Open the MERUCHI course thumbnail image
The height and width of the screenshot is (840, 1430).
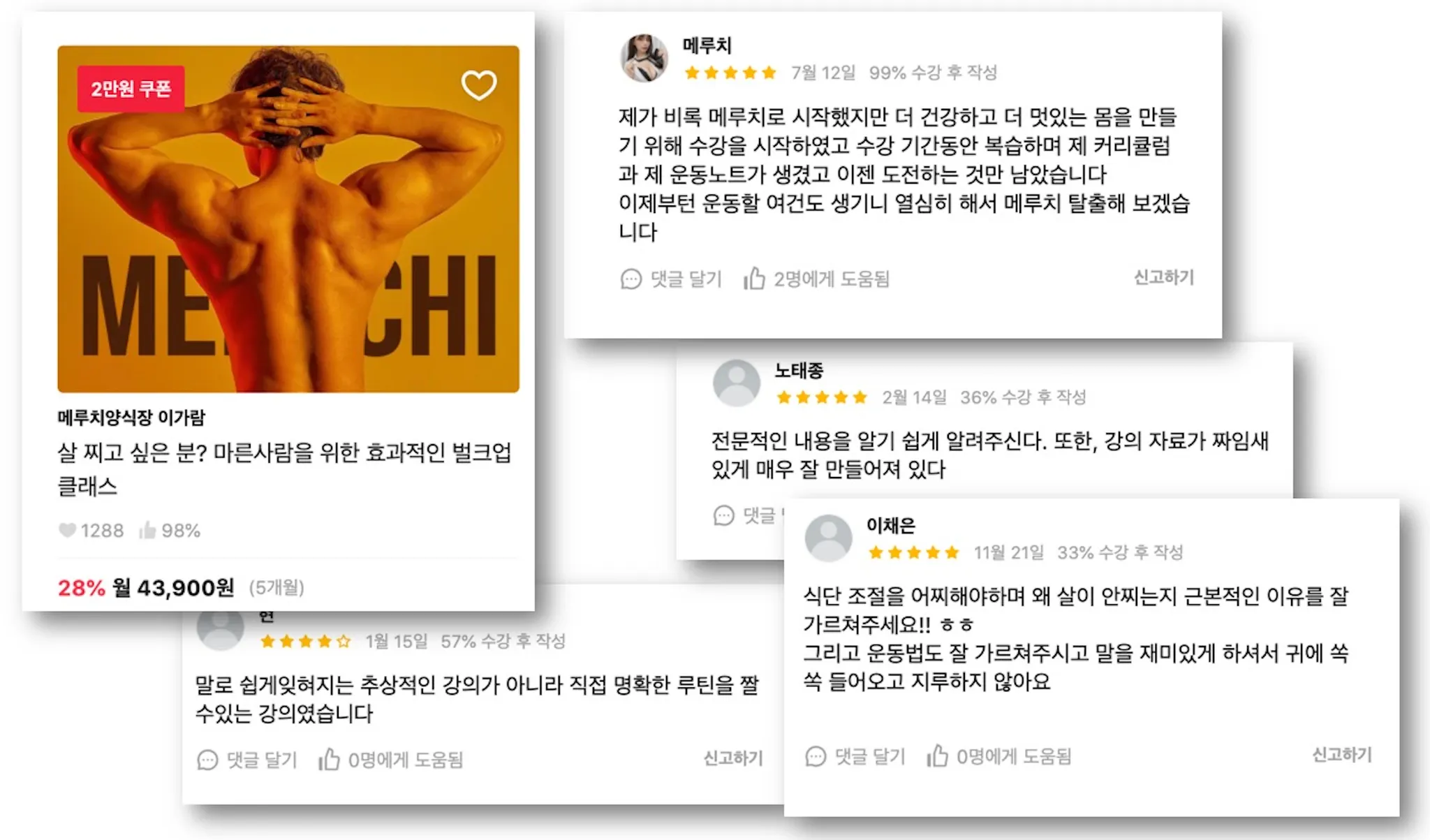pos(288,219)
